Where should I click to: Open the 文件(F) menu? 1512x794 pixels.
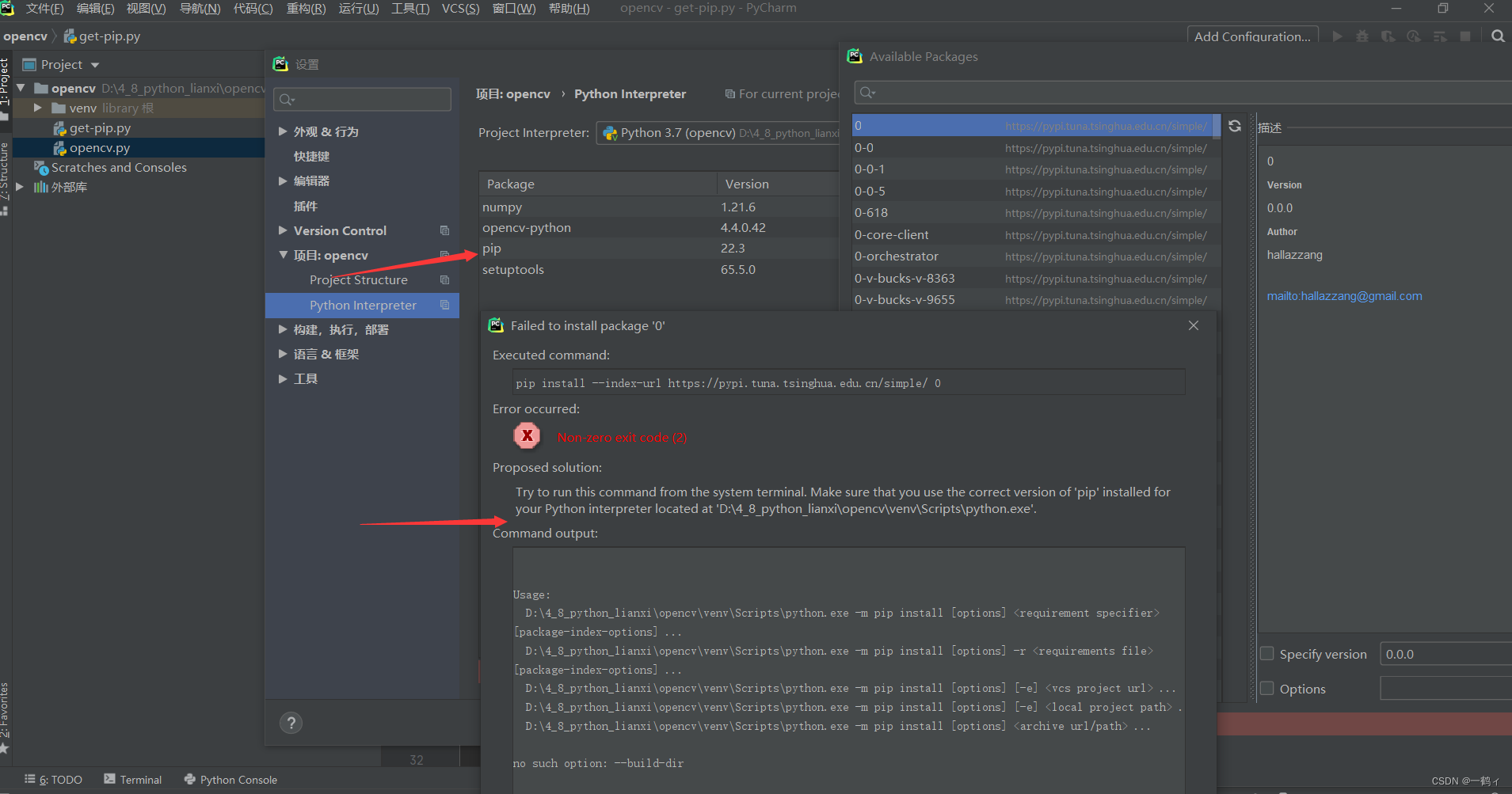click(x=44, y=9)
